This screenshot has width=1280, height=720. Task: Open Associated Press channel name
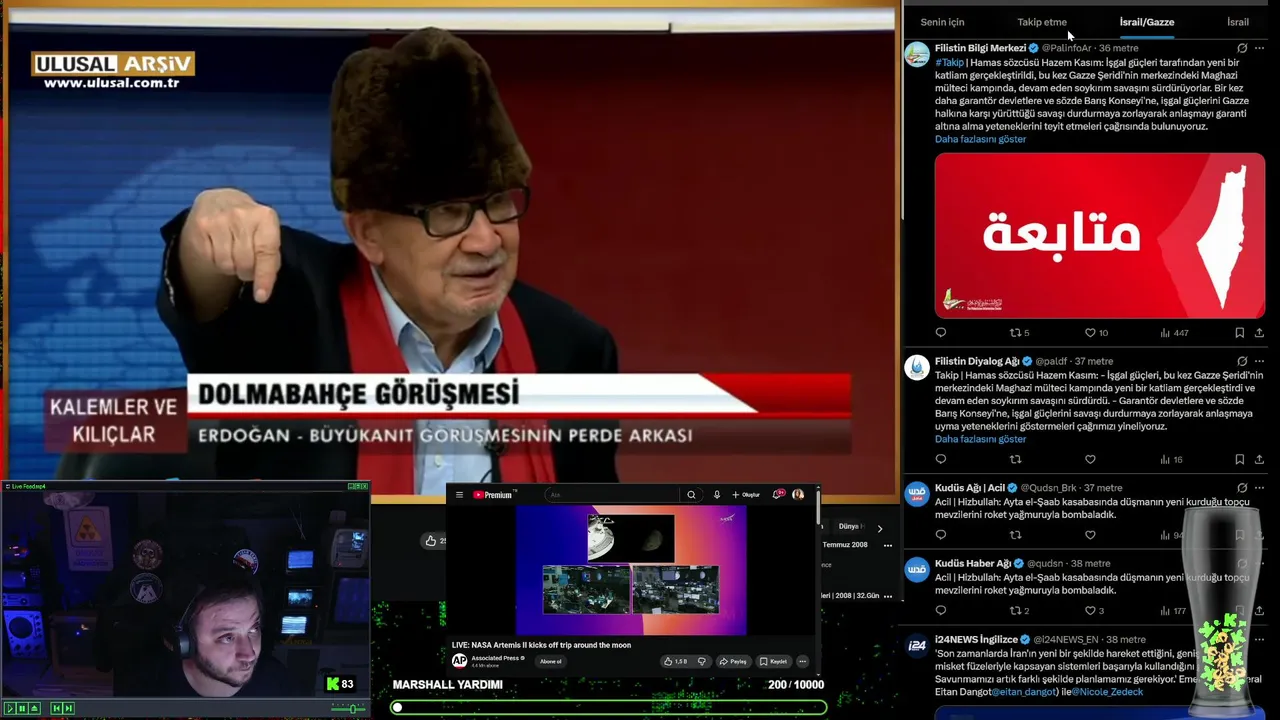496,658
